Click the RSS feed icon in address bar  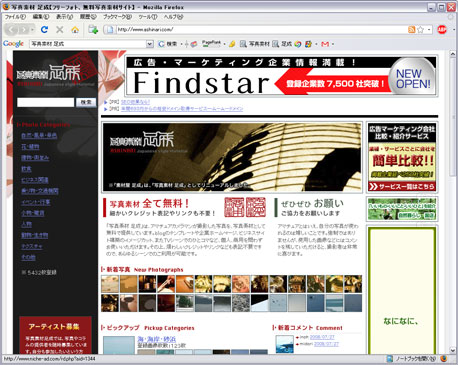pos(412,30)
